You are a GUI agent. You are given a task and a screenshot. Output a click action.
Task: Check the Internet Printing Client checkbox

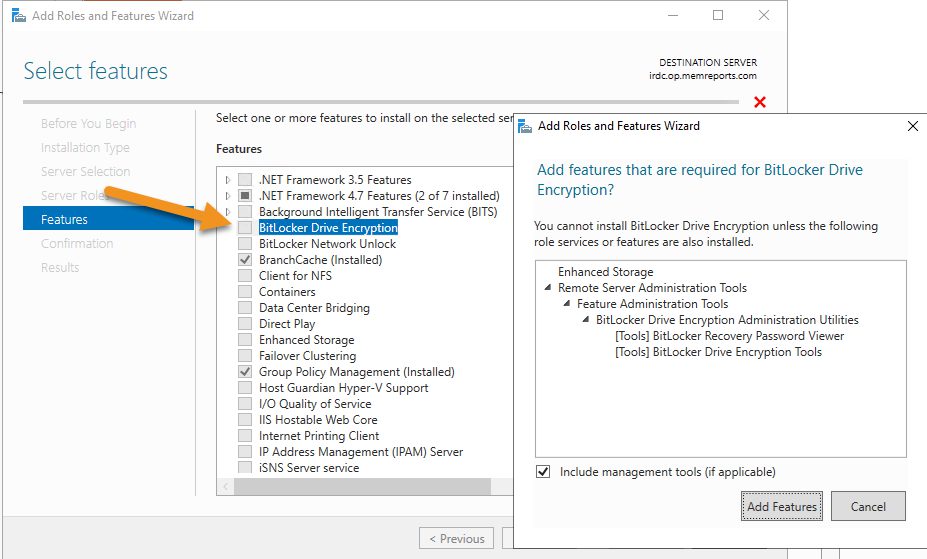(245, 436)
